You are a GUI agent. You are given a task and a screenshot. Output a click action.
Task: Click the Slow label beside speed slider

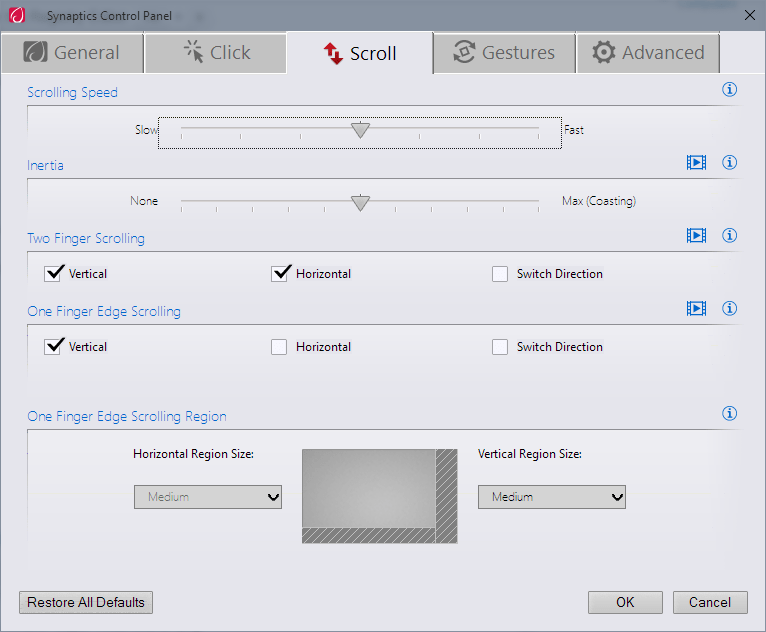click(146, 130)
